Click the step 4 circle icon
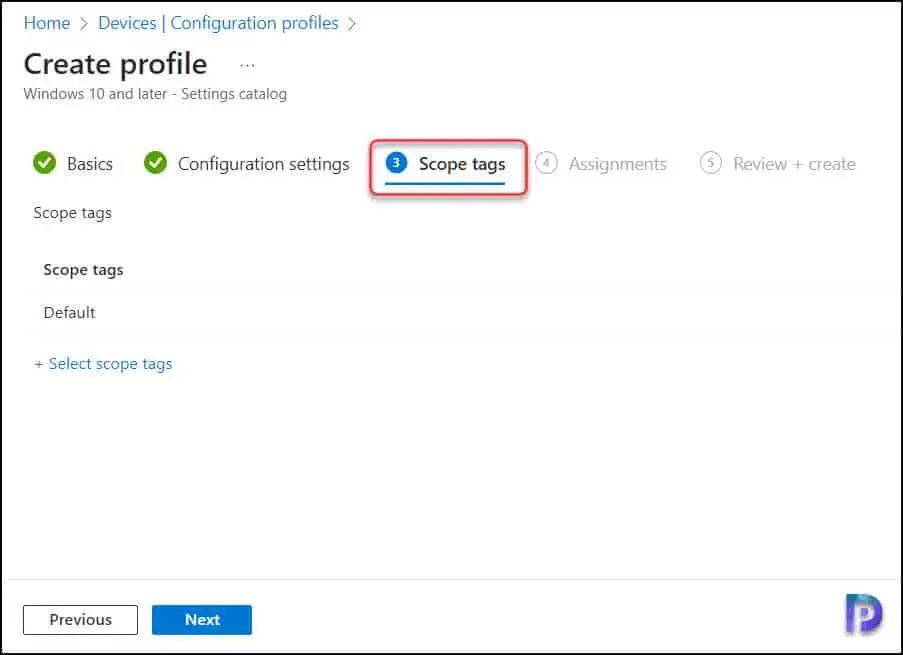This screenshot has width=903, height=655. [x=546, y=163]
